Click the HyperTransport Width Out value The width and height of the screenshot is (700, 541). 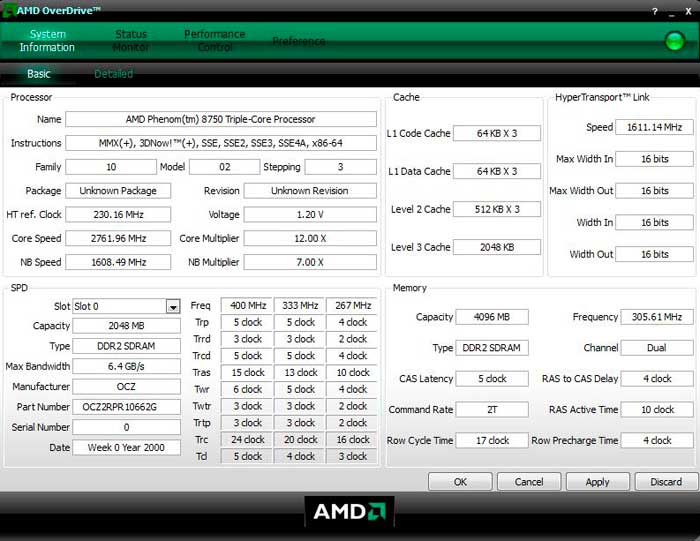654,254
